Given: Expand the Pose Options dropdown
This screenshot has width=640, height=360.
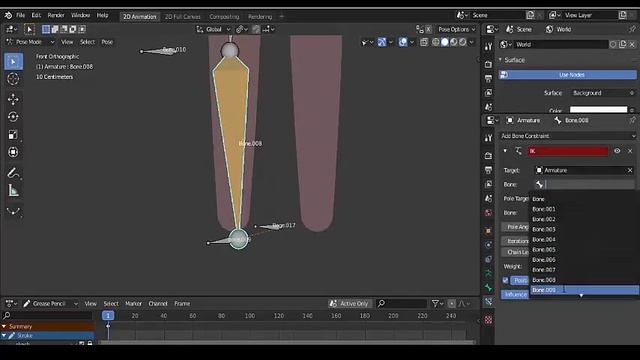Looking at the screenshot, I should tap(456, 29).
